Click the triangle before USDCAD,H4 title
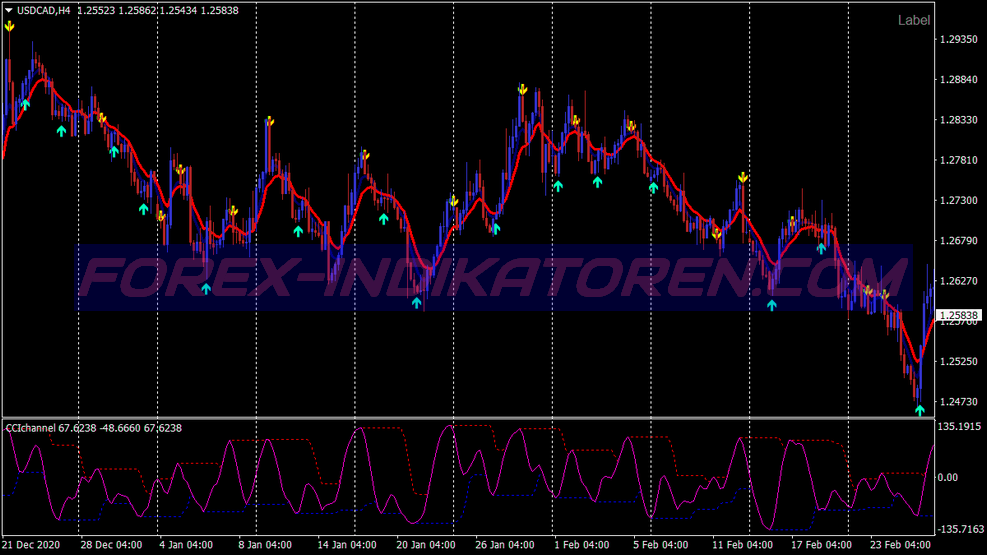Image resolution: width=987 pixels, height=555 pixels. pyautogui.click(x=9, y=10)
